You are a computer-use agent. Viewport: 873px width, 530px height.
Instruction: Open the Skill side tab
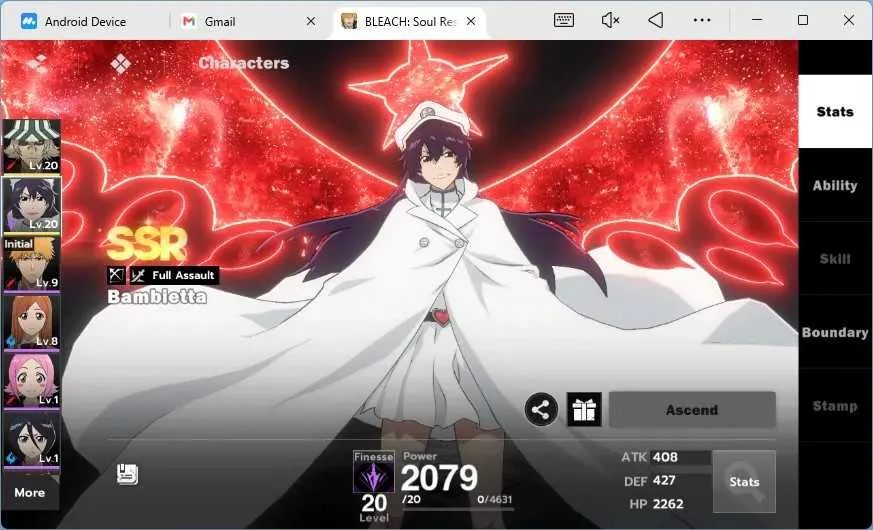[x=835, y=259]
